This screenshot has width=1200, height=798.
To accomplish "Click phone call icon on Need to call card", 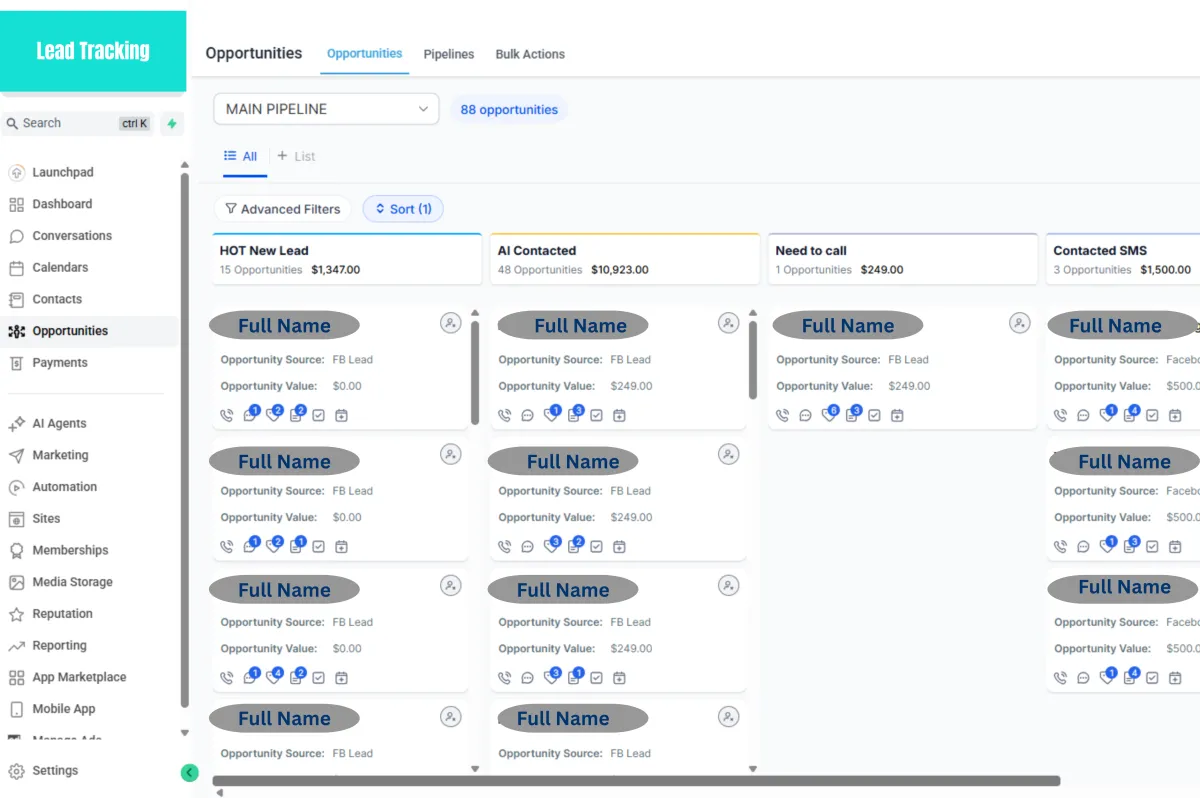I will [x=783, y=415].
